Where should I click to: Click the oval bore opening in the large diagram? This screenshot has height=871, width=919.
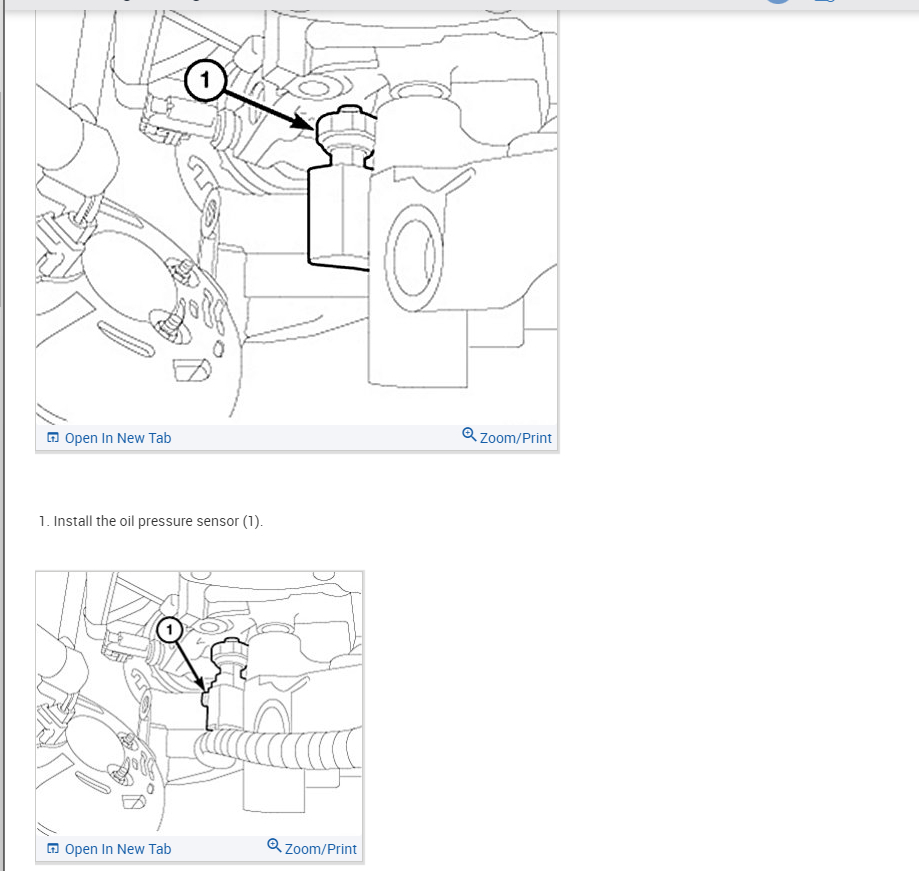coord(414,258)
